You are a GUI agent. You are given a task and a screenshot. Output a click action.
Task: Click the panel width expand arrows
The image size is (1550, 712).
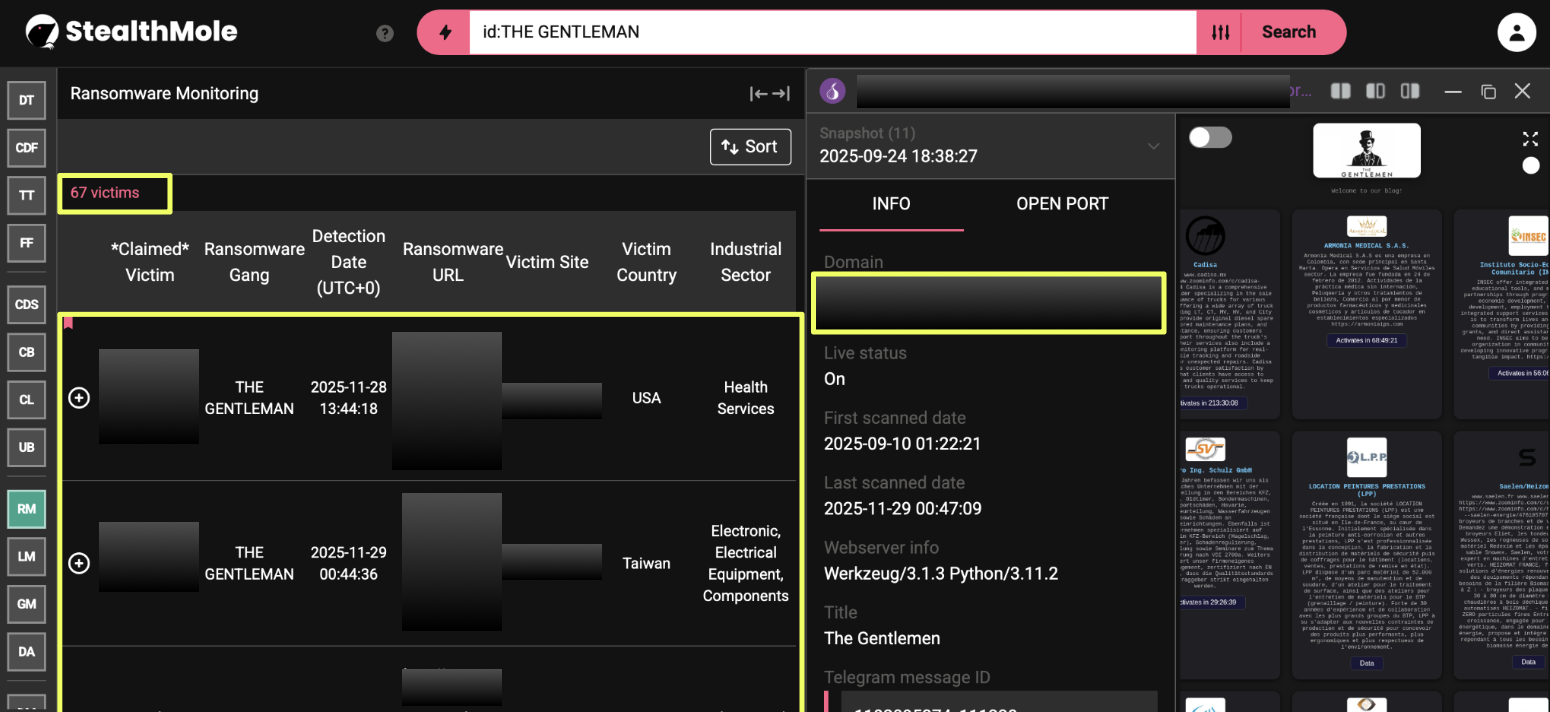[770, 94]
